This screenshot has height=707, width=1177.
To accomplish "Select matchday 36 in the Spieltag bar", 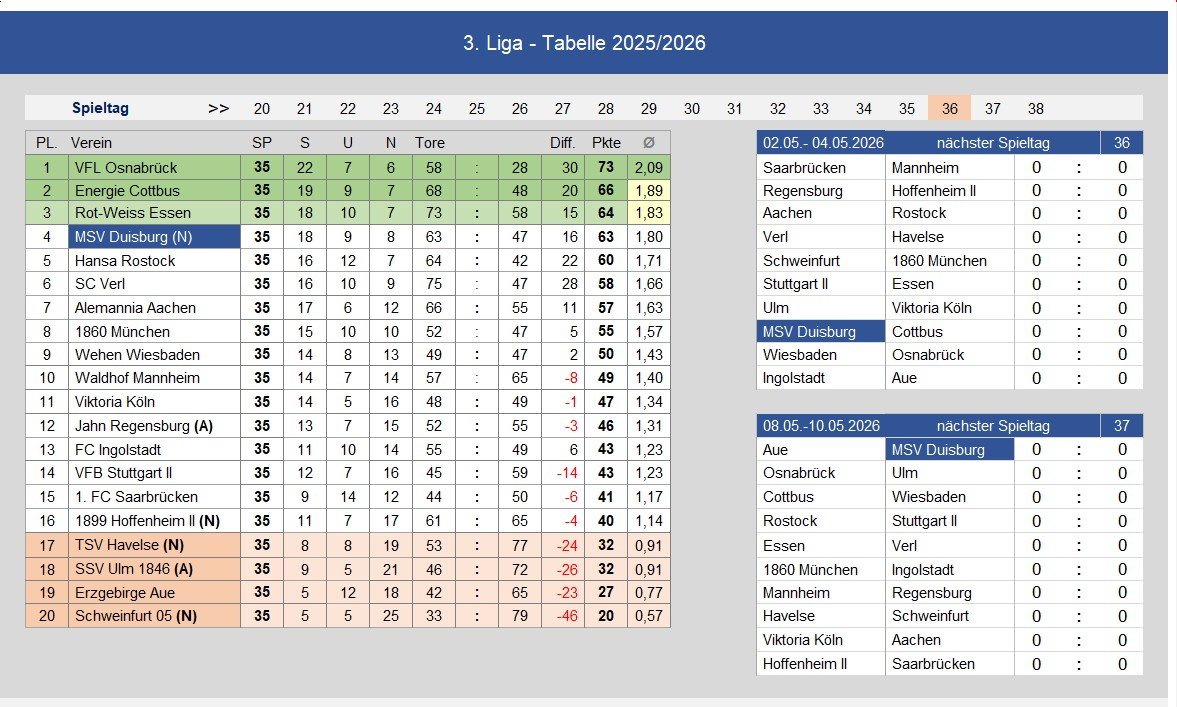I will [x=949, y=108].
